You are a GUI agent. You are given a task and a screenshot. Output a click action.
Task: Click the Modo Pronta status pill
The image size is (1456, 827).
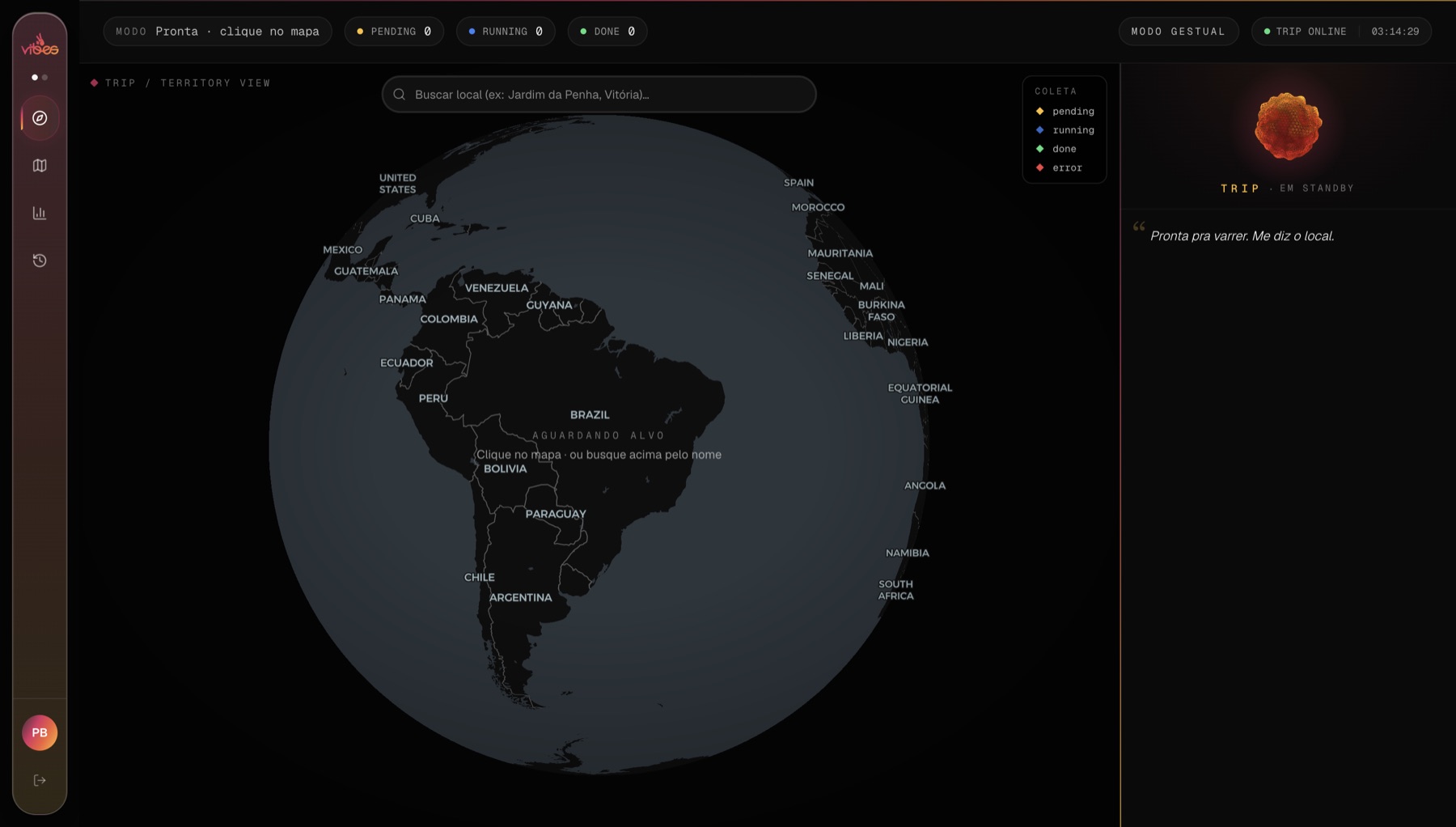coord(218,32)
